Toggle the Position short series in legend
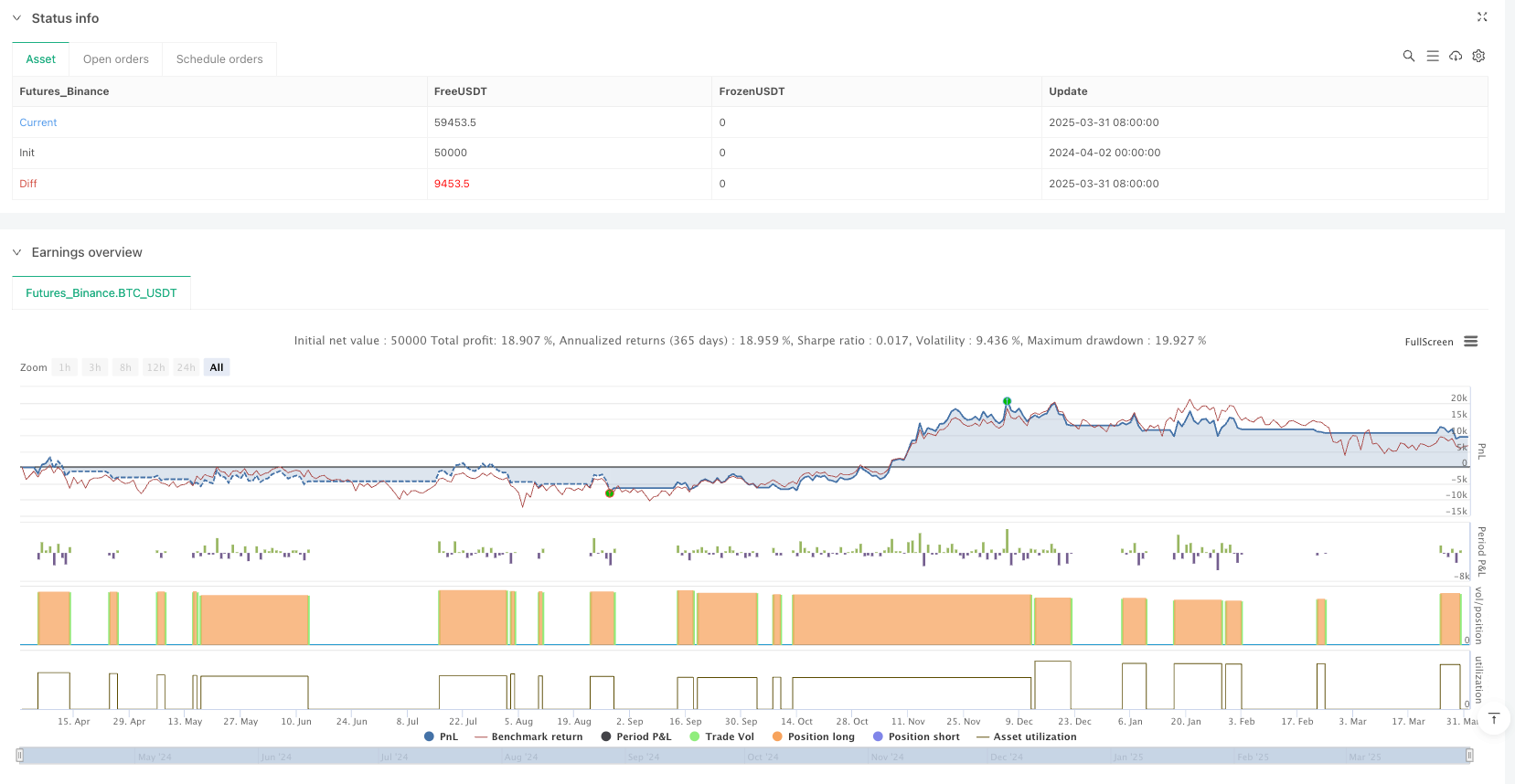Image resolution: width=1515 pixels, height=784 pixels. (917, 736)
